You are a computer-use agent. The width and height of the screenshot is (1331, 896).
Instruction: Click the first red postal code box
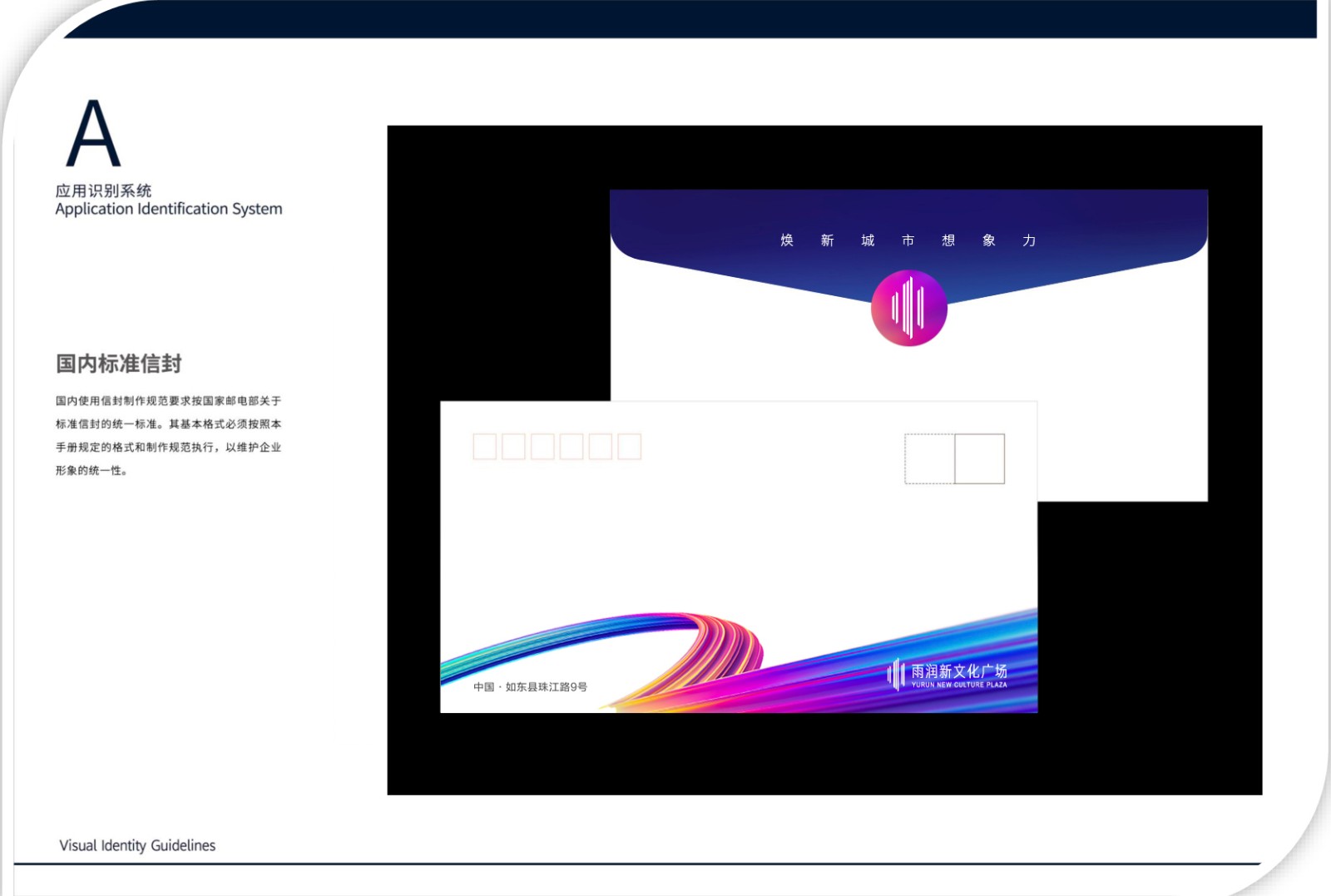click(484, 447)
